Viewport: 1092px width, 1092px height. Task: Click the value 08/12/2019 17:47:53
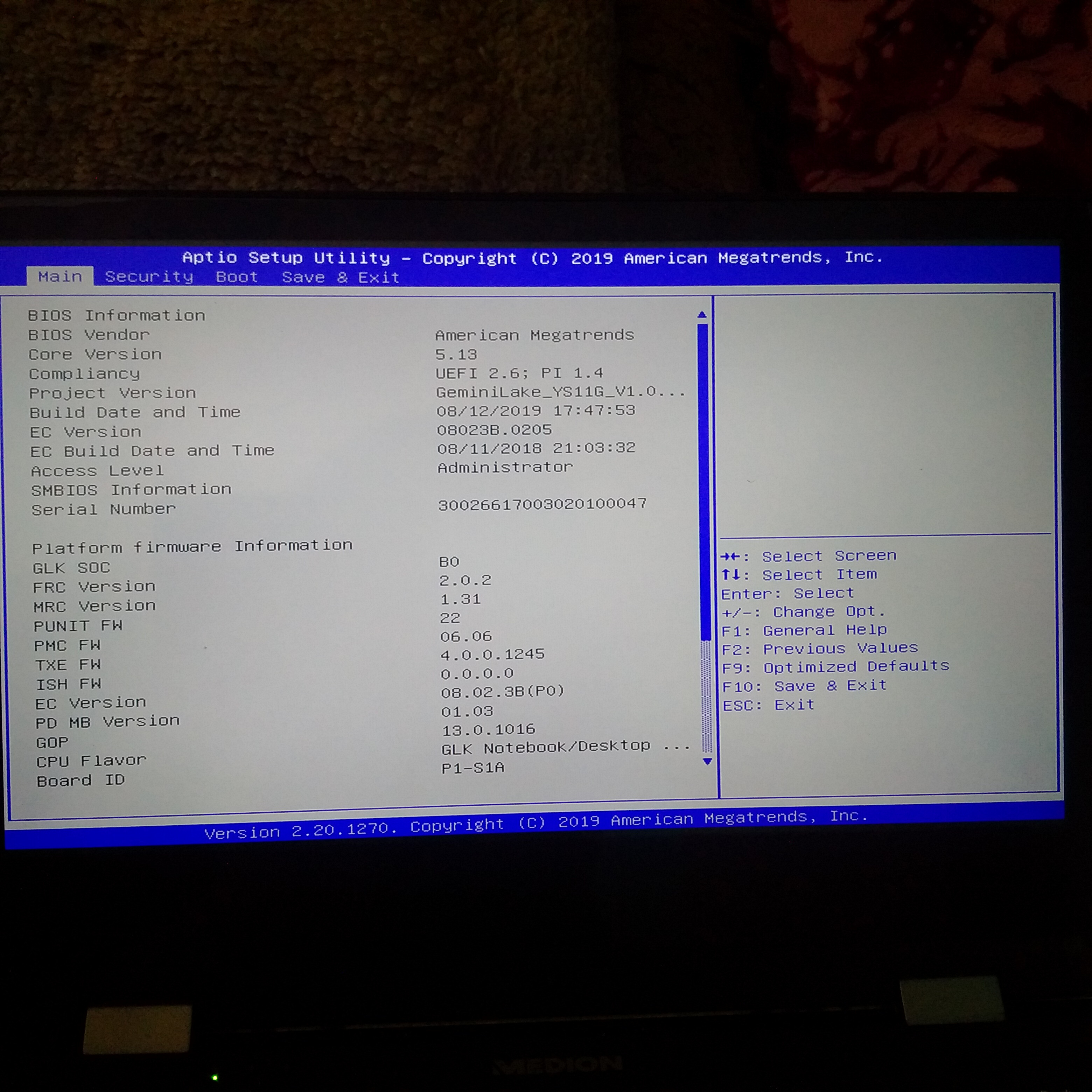coord(536,410)
